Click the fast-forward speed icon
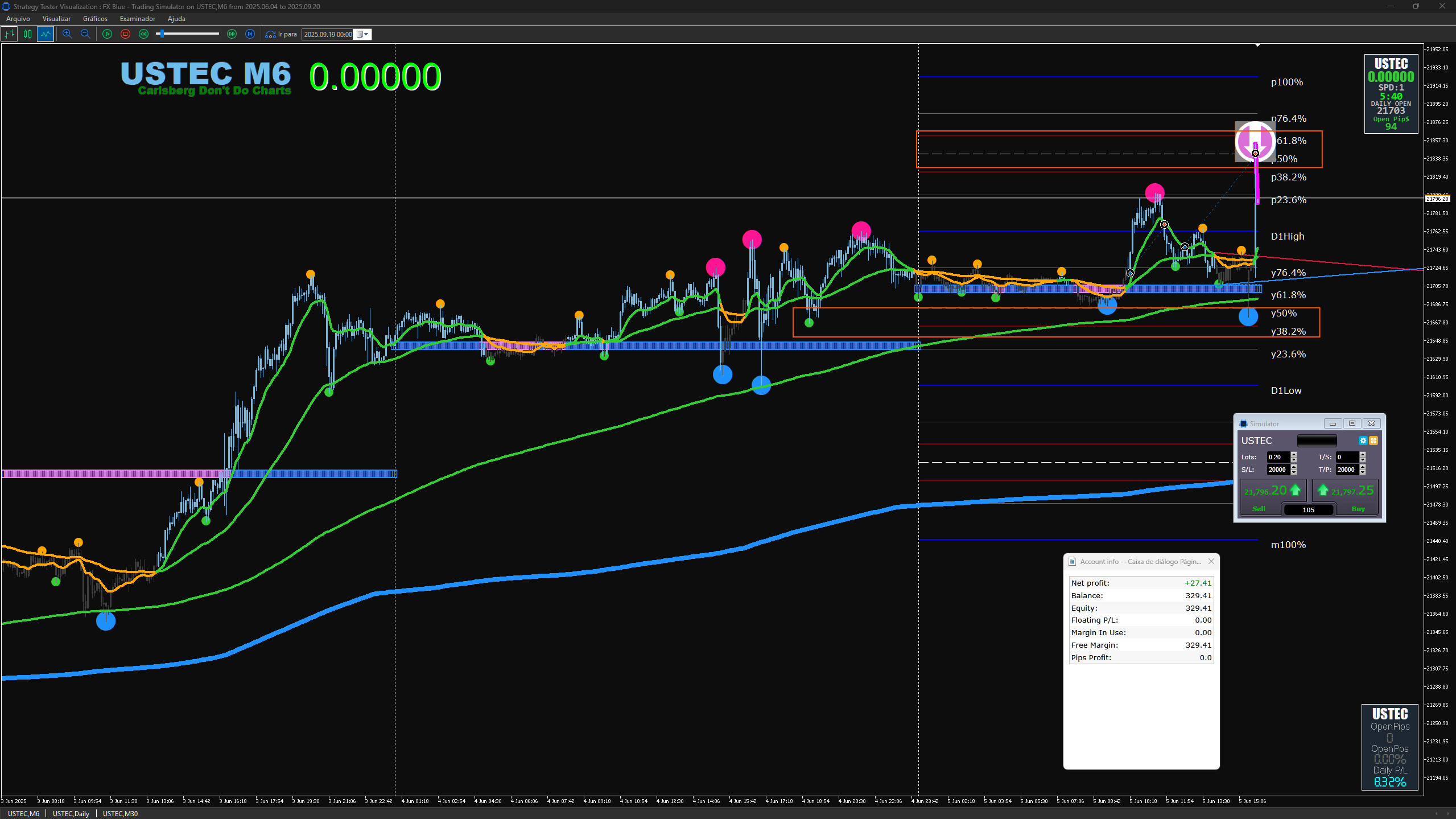This screenshot has width=1456, height=819. (x=232, y=34)
